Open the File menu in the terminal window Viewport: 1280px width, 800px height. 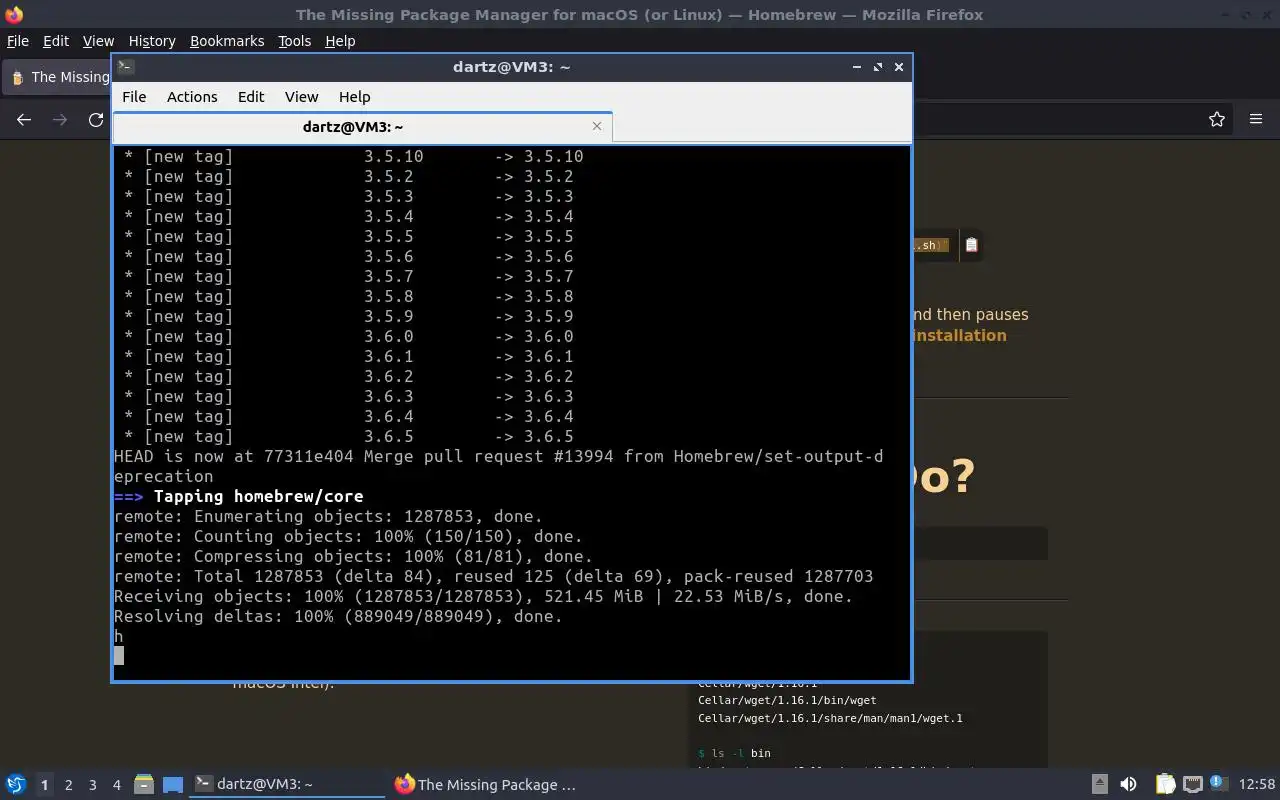coord(134,97)
